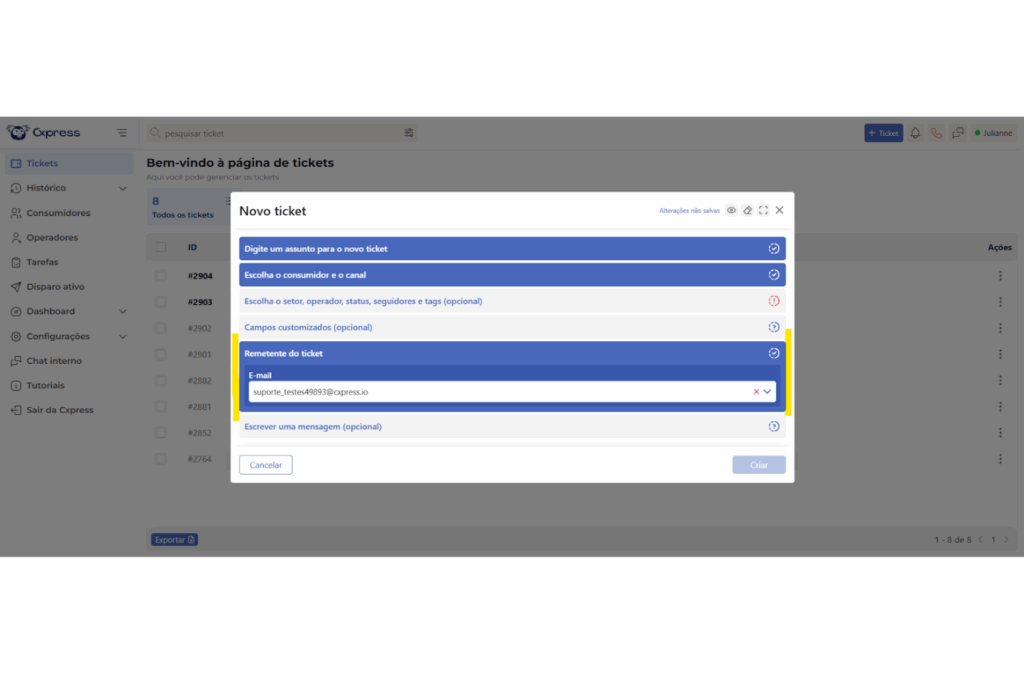
Task: Collapse sidebar with the hamburger menu icon
Action: [122, 133]
